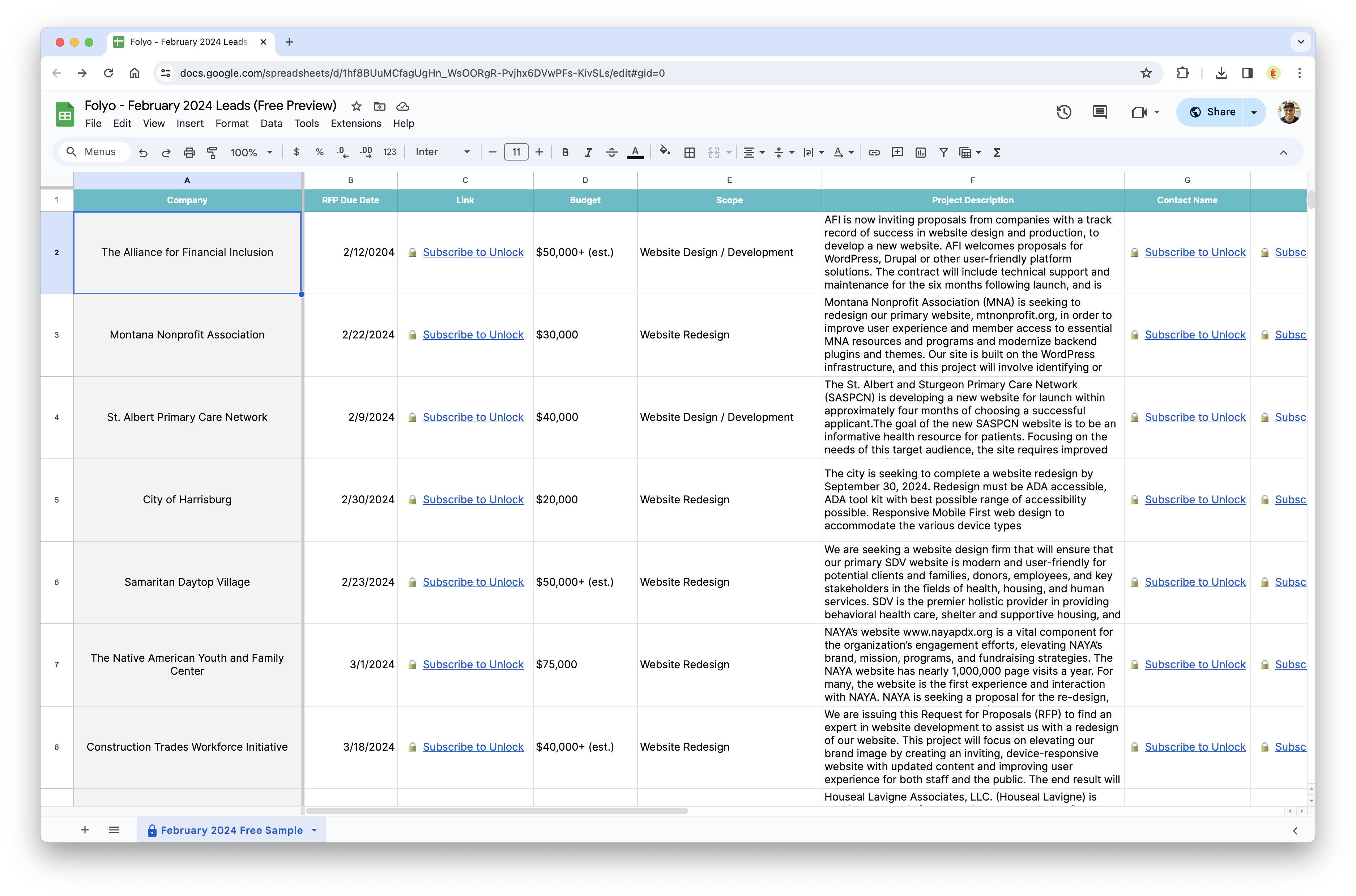This screenshot has width=1356, height=896.
Task: Open the functions (sum) menu
Action: coord(997,152)
